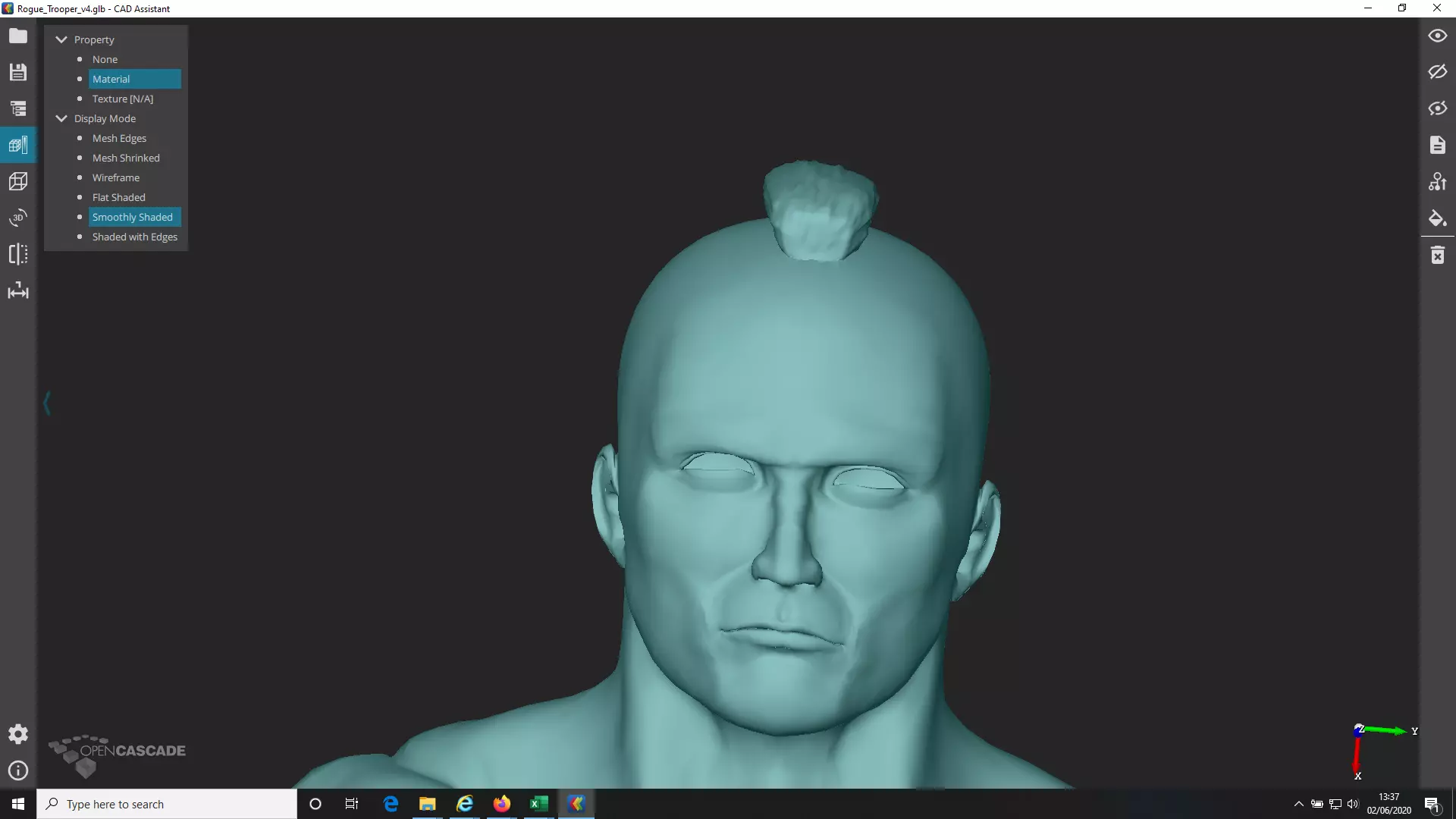Choose Shaded with Edges option
This screenshot has height=819, width=1456.
tap(134, 237)
